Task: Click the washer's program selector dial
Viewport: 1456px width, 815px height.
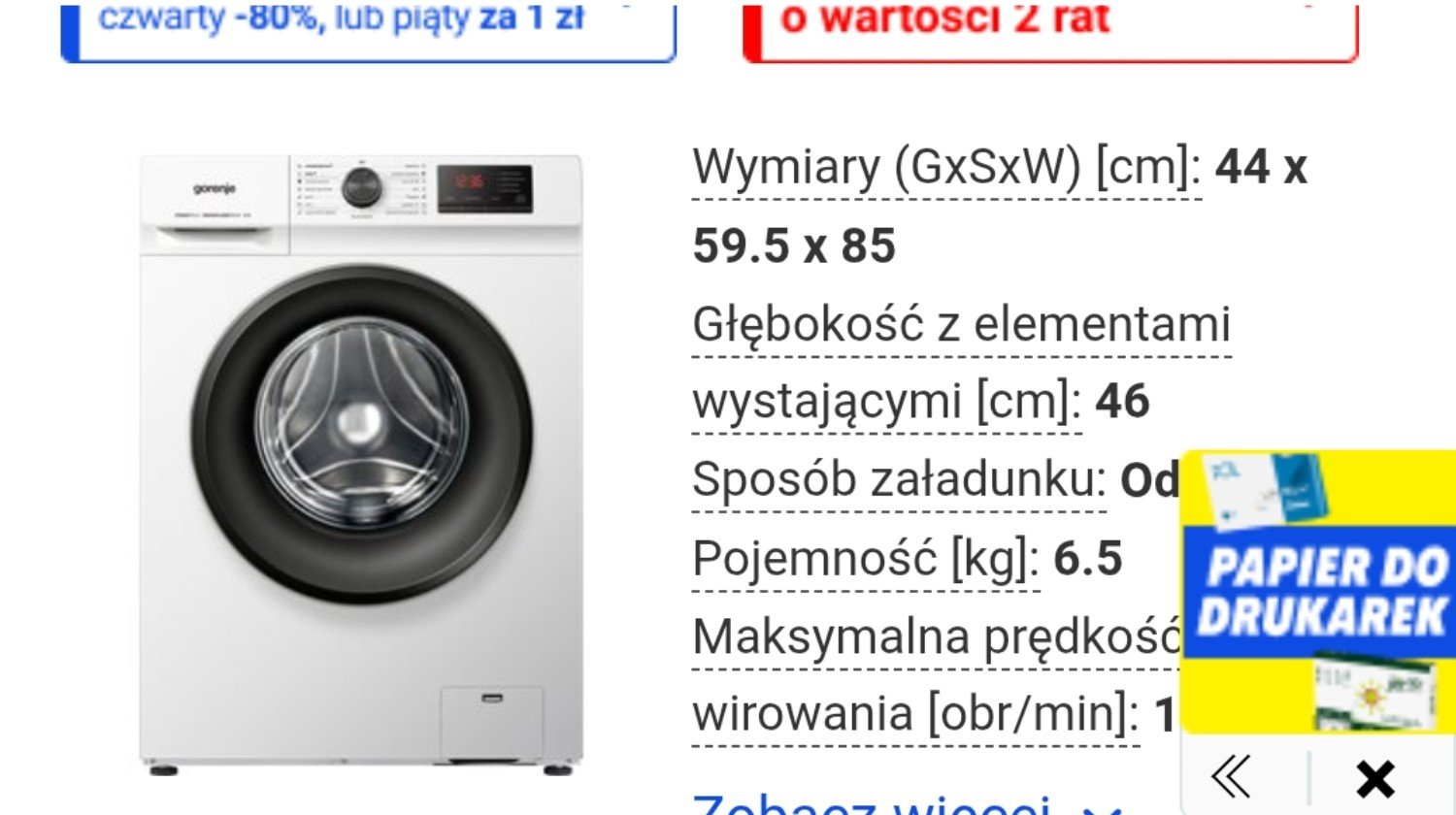Action: (x=362, y=187)
